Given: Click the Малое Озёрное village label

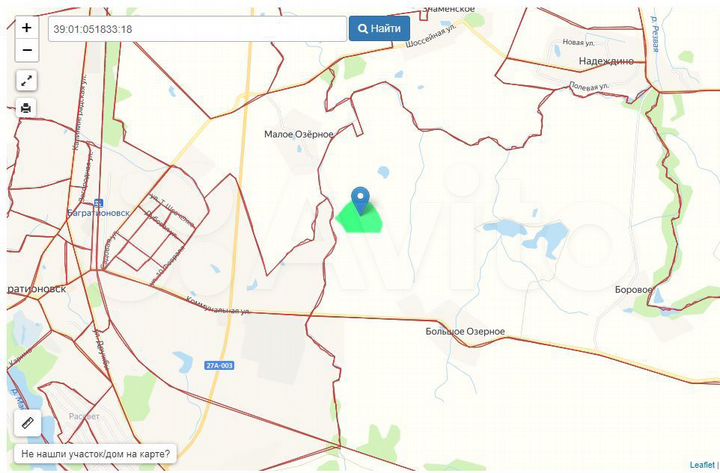Looking at the screenshot, I should click(298, 133).
